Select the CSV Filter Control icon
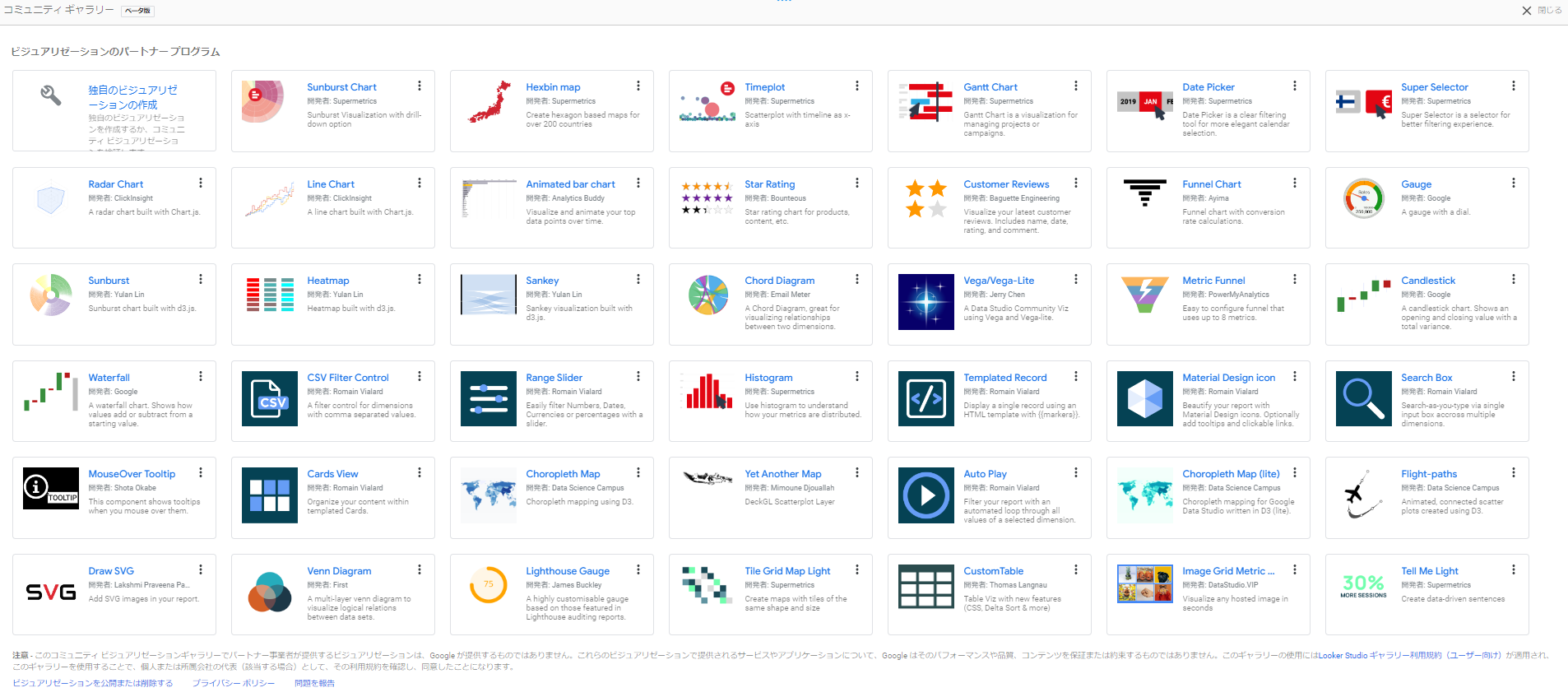The height and width of the screenshot is (697, 1568). click(270, 398)
